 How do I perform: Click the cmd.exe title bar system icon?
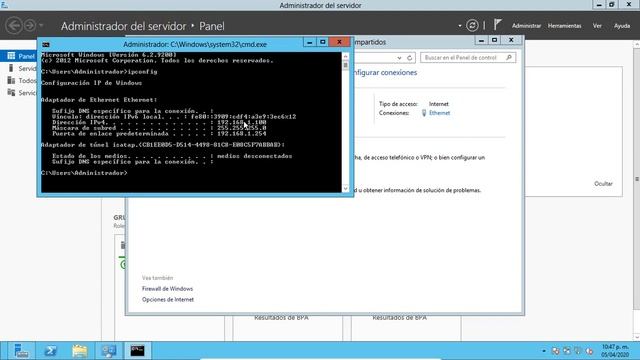tap(46, 44)
